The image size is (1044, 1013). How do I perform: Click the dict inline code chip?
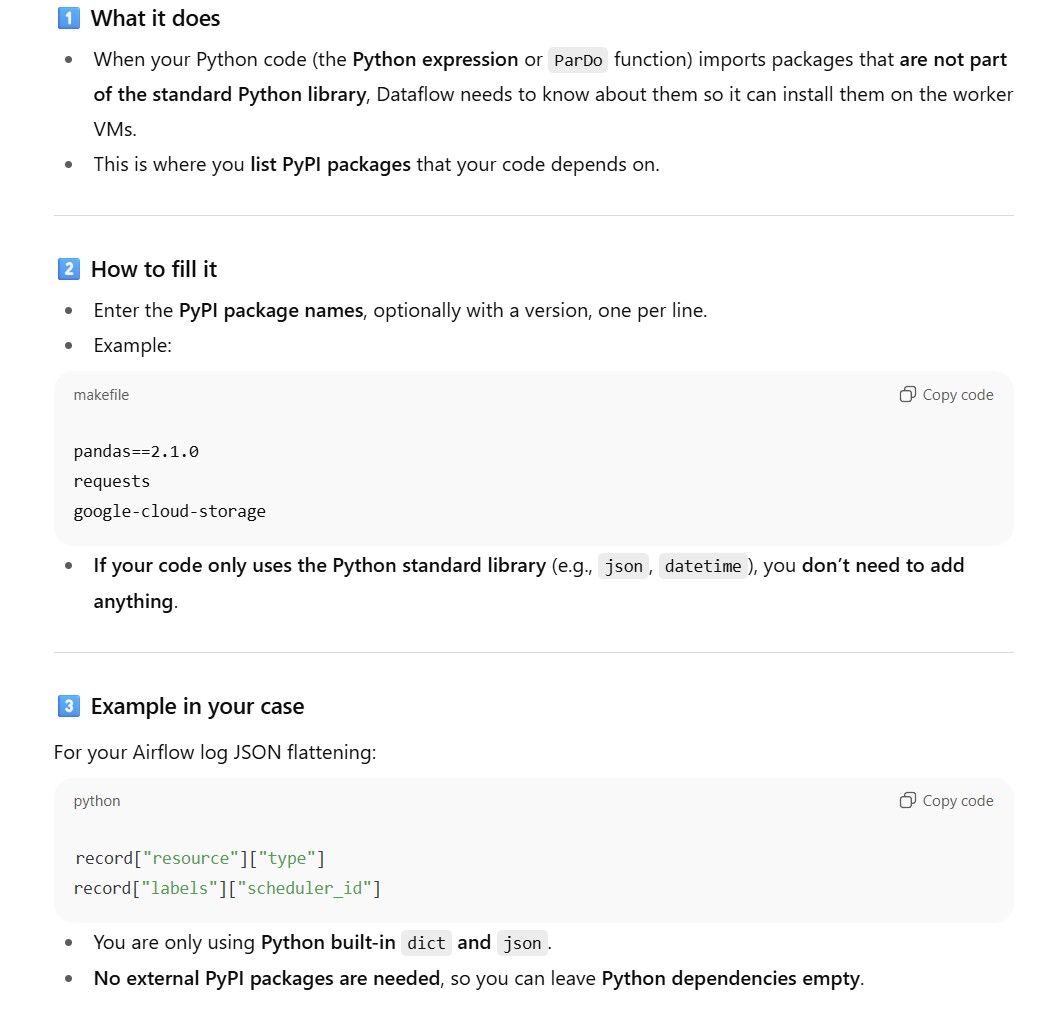coord(426,943)
